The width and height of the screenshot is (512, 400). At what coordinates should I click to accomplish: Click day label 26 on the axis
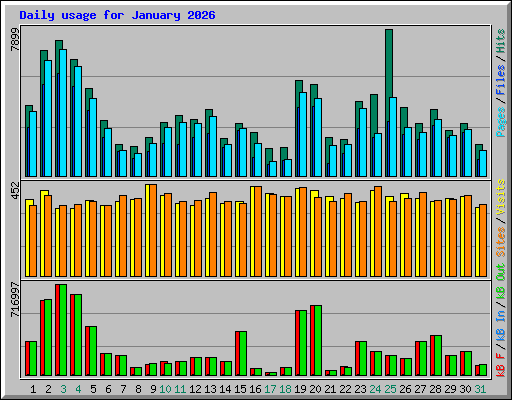pyautogui.click(x=405, y=389)
